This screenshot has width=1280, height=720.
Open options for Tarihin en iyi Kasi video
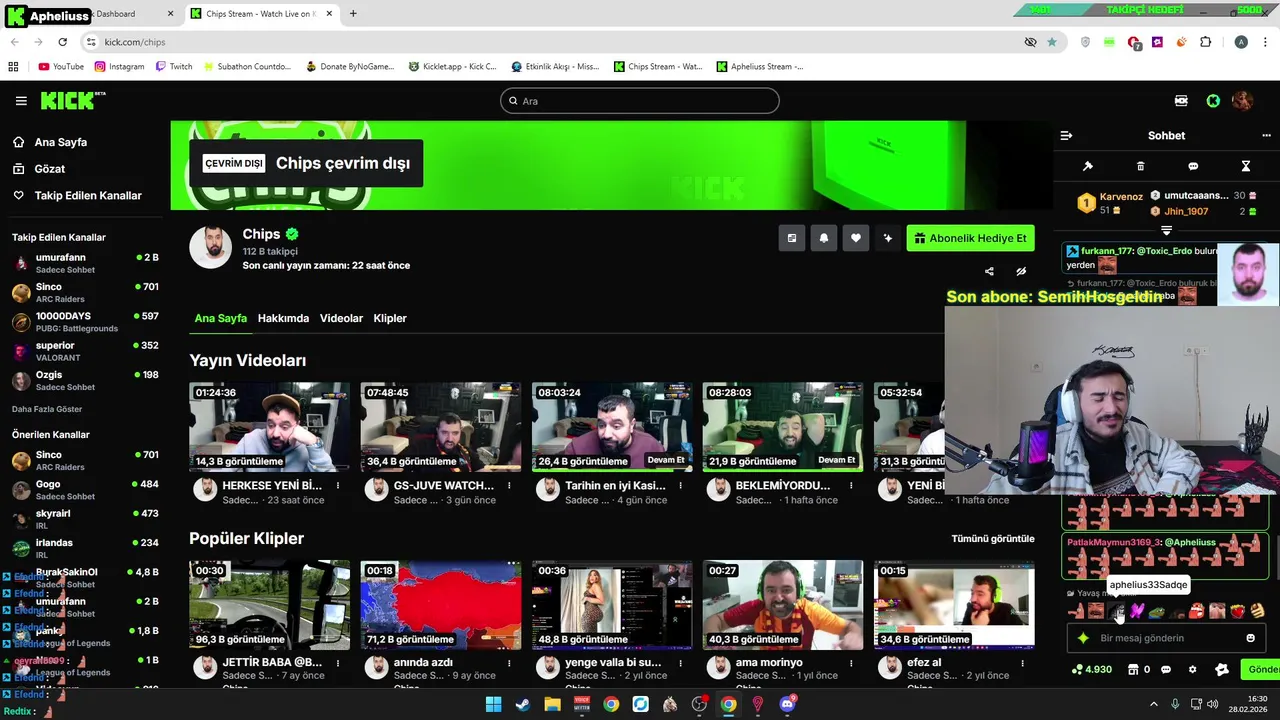pyautogui.click(x=680, y=486)
